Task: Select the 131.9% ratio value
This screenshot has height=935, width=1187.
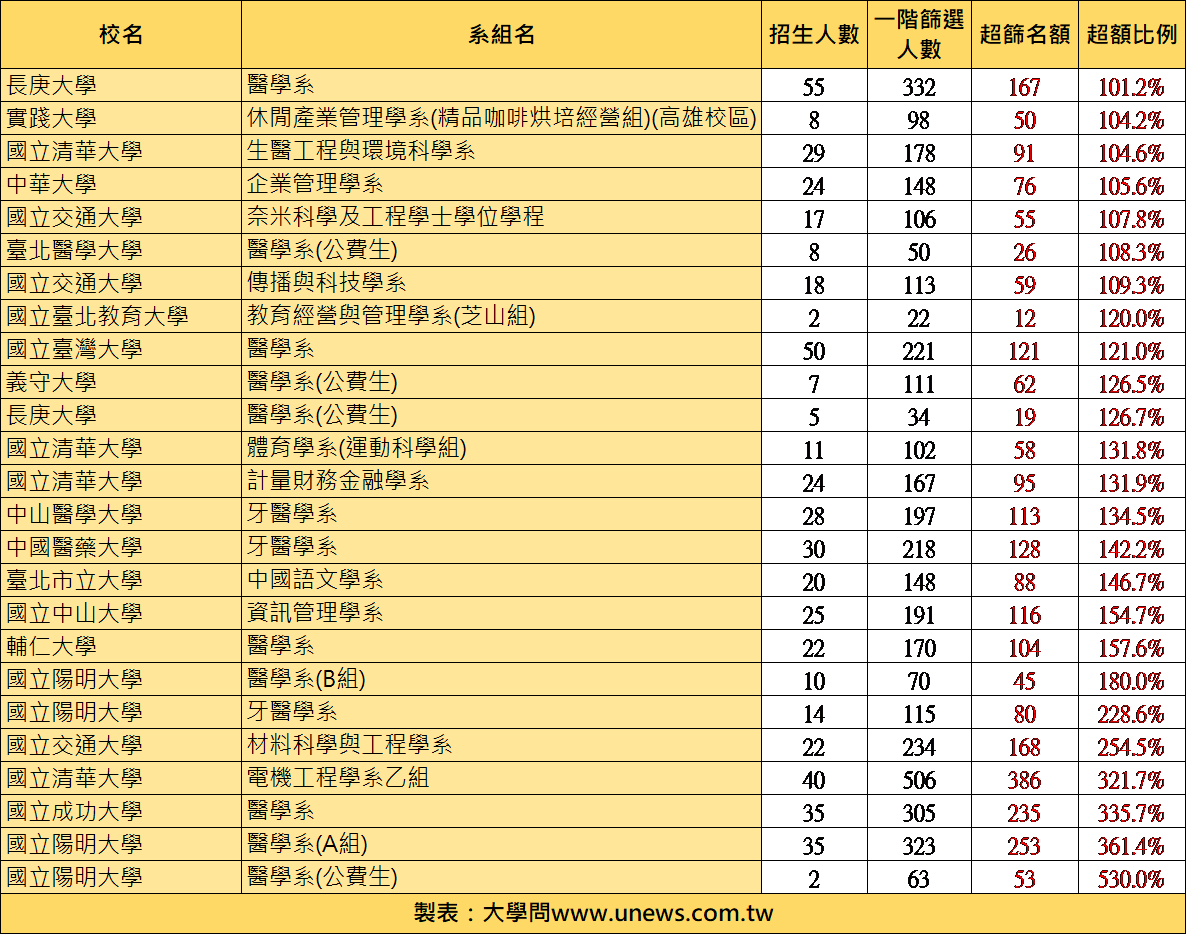Action: [1132, 484]
